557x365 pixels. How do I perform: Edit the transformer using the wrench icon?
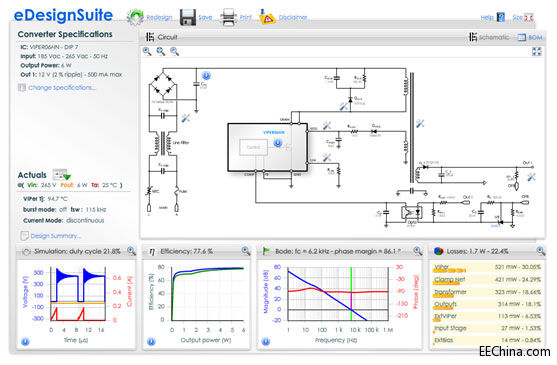pyautogui.click(x=420, y=123)
